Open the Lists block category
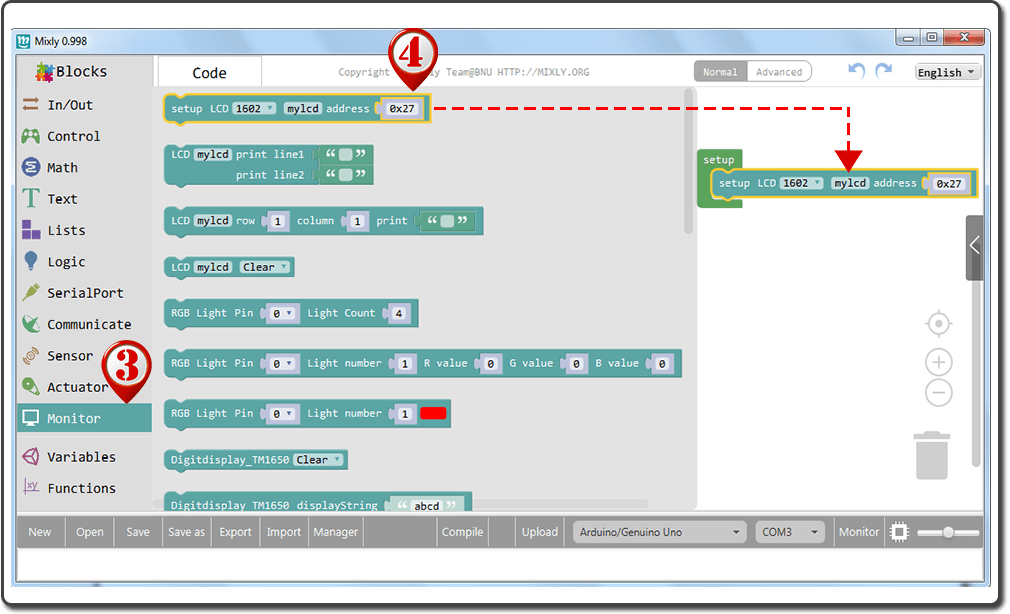Image resolution: width=1010 pixels, height=614 pixels. (66, 230)
